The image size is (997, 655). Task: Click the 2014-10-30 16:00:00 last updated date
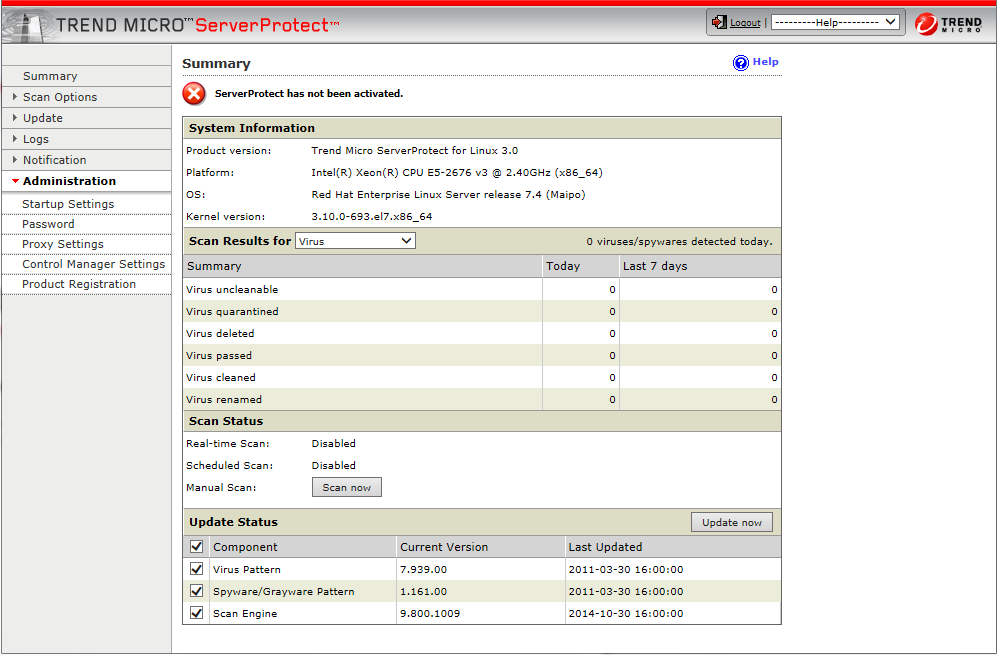point(626,614)
